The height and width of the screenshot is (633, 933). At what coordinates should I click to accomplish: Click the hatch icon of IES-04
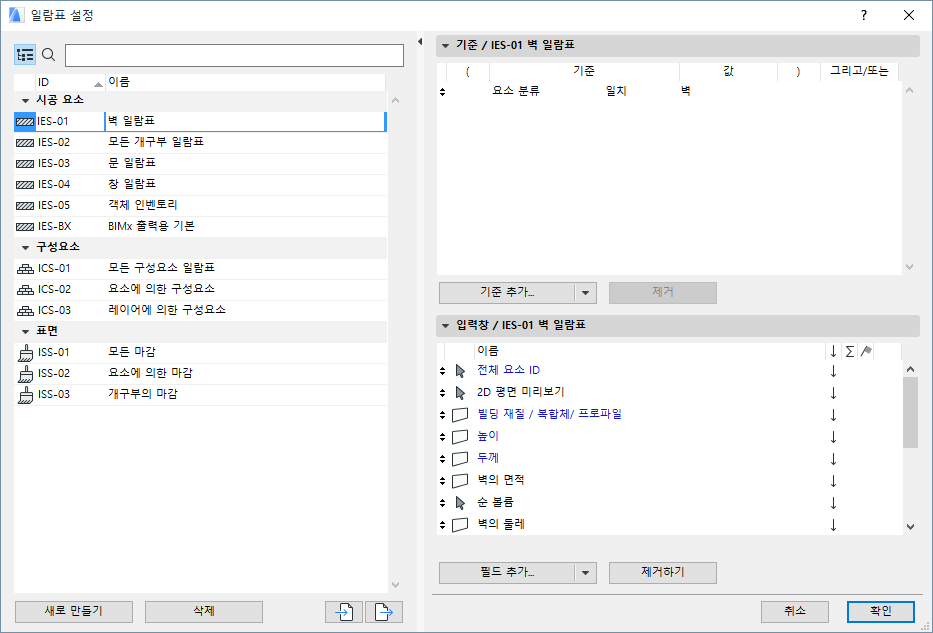click(x=25, y=185)
